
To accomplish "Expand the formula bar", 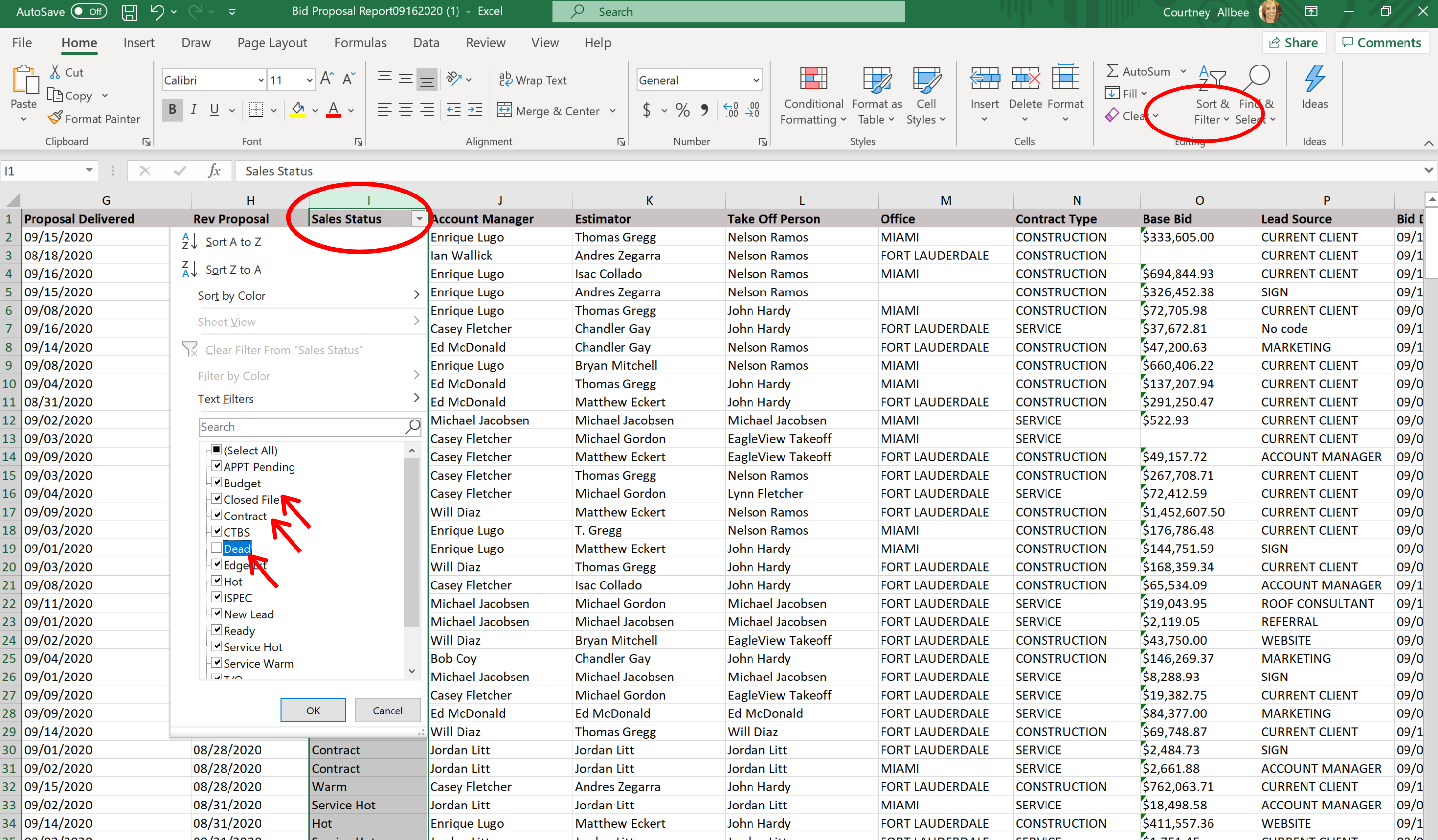I will [x=1428, y=170].
